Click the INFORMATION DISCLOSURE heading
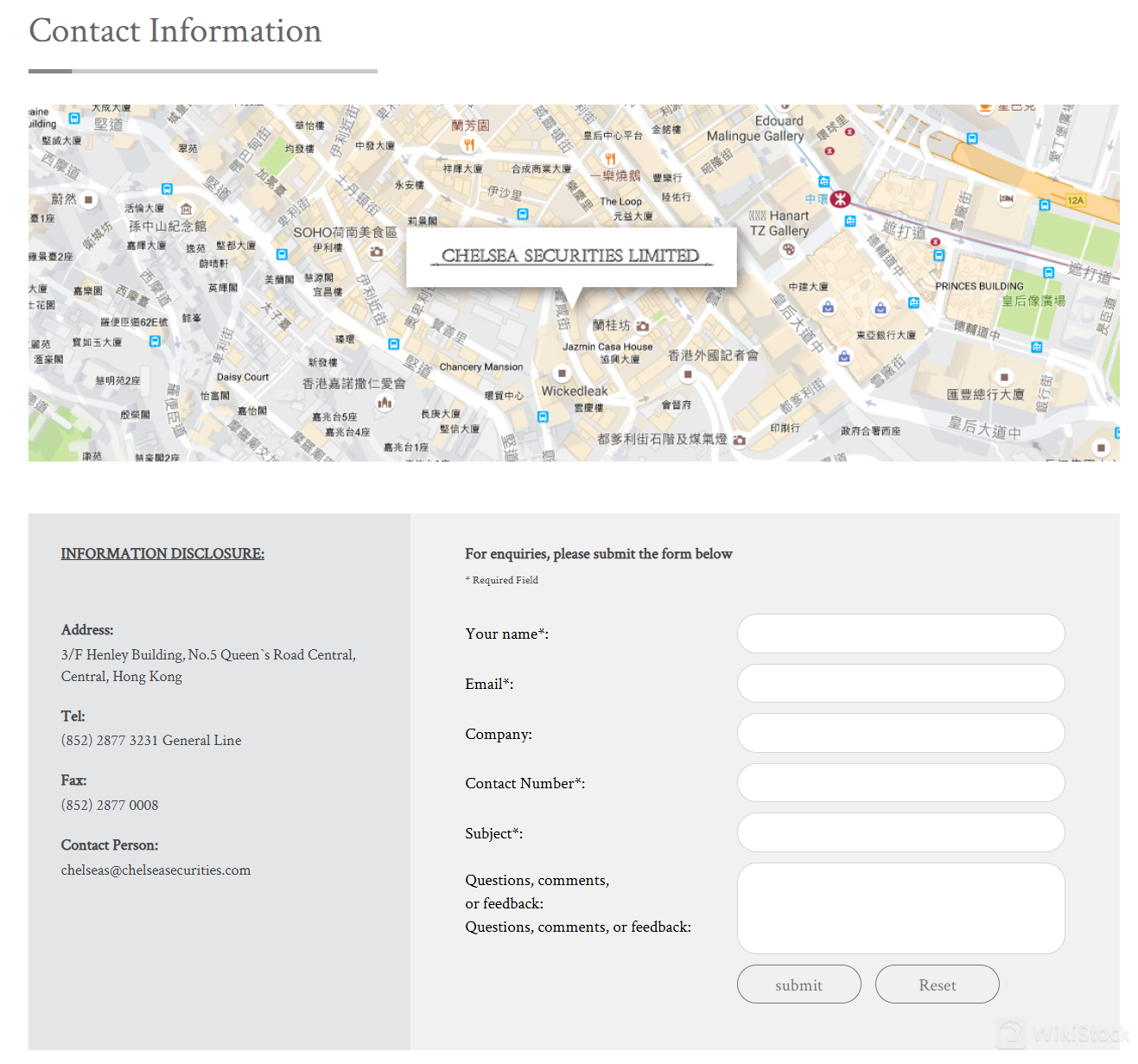The width and height of the screenshot is (1138, 1064). pyautogui.click(x=162, y=554)
